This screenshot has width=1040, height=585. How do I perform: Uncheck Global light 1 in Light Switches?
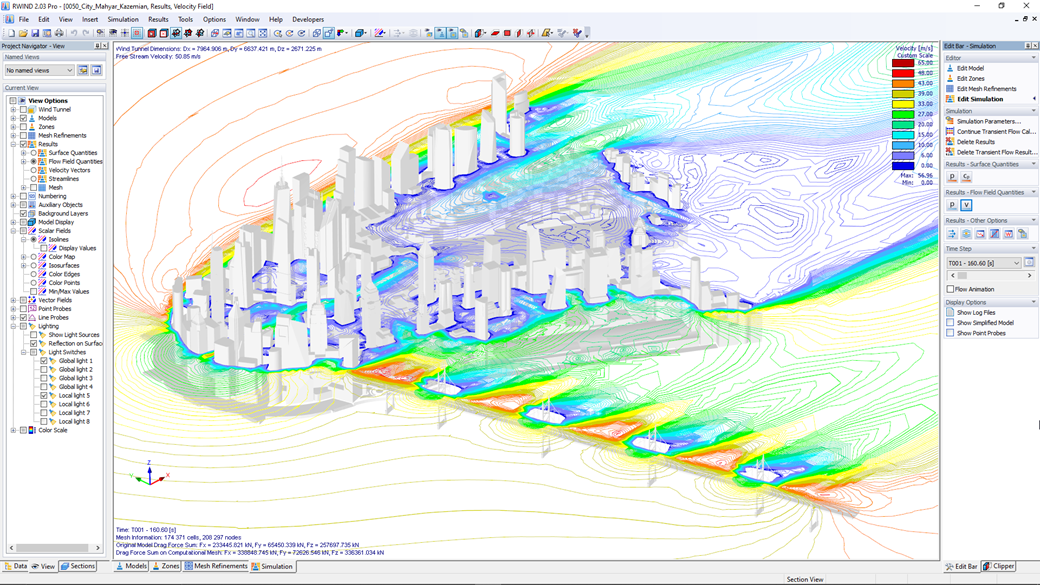point(43,360)
